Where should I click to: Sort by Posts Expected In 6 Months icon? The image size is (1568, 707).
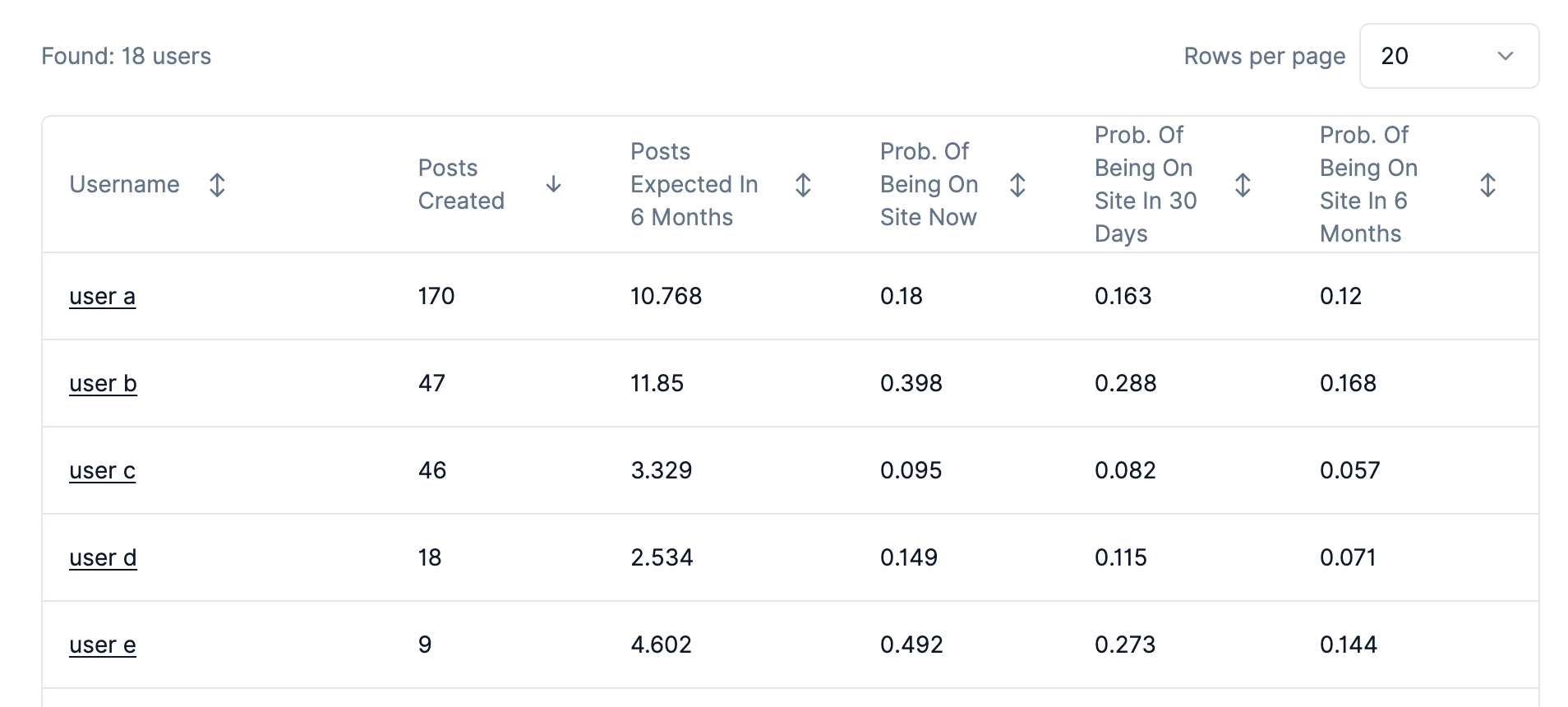click(x=803, y=184)
